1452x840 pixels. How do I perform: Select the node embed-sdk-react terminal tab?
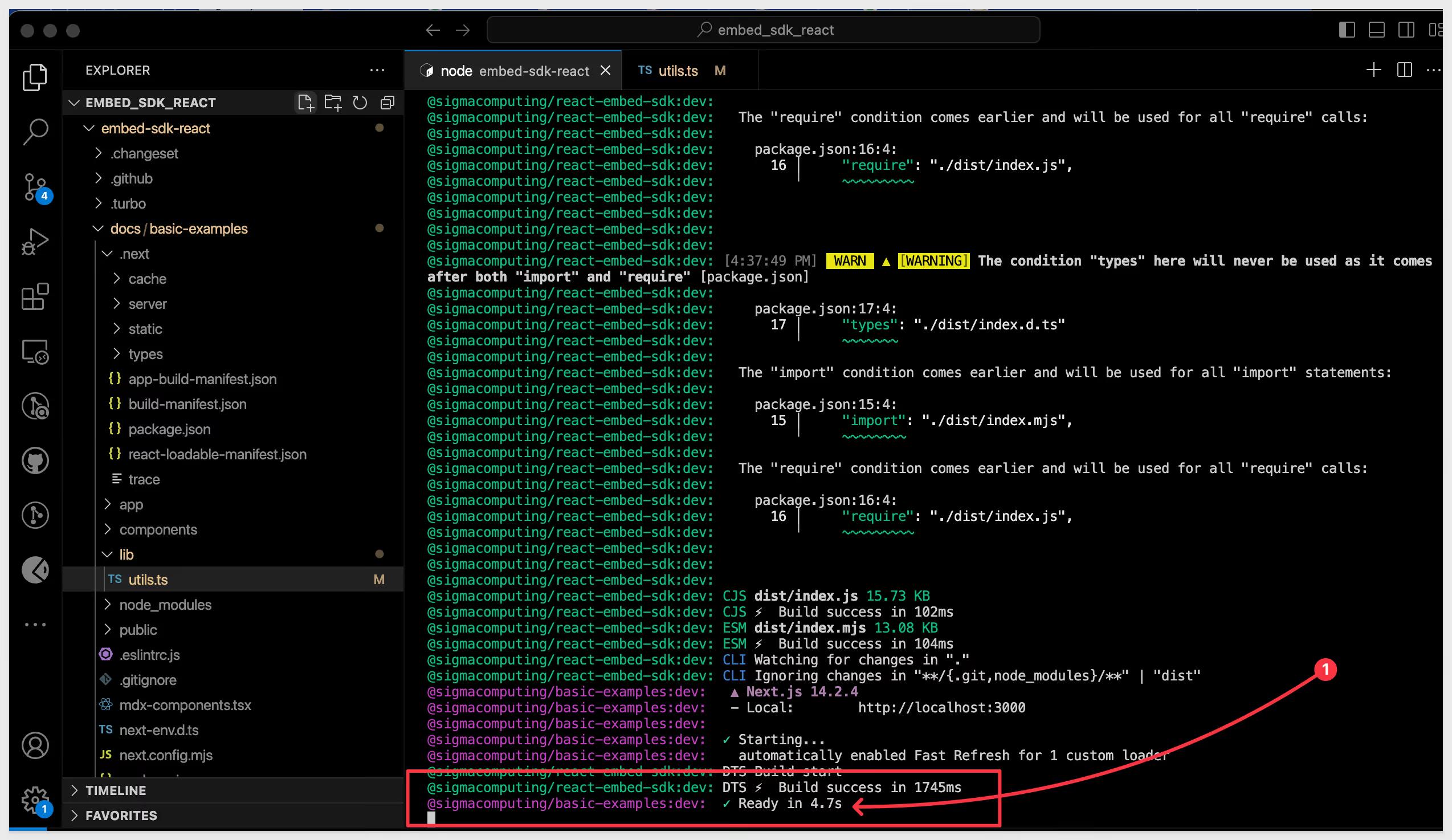pyautogui.click(x=513, y=70)
